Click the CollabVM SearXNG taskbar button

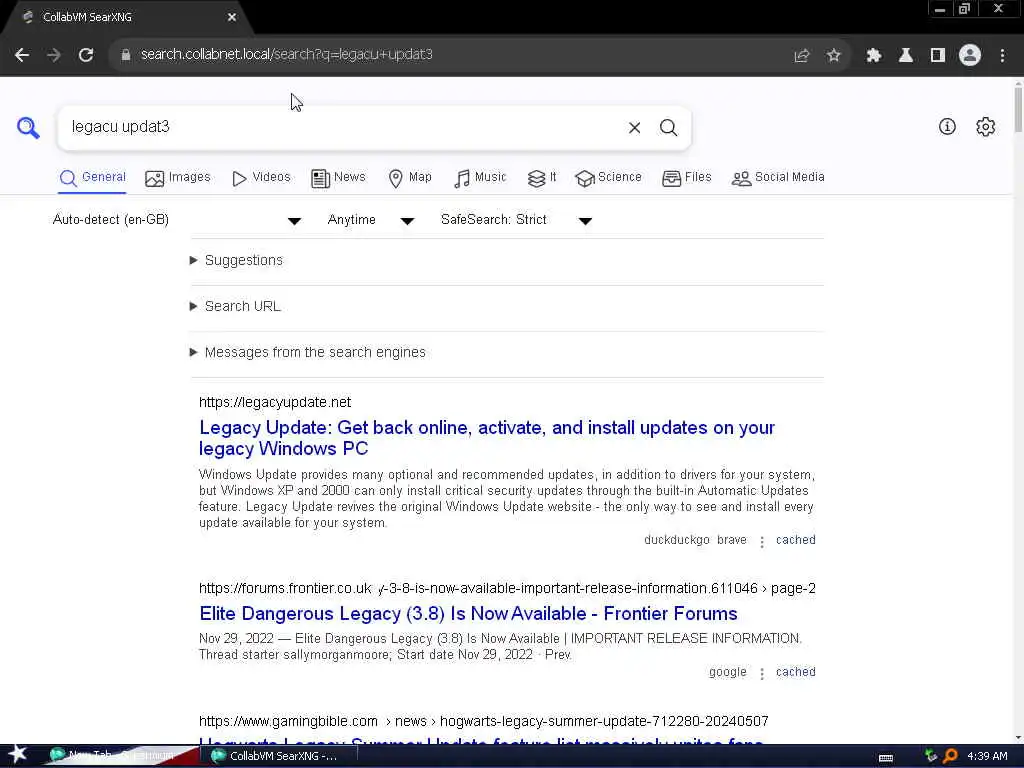click(279, 756)
